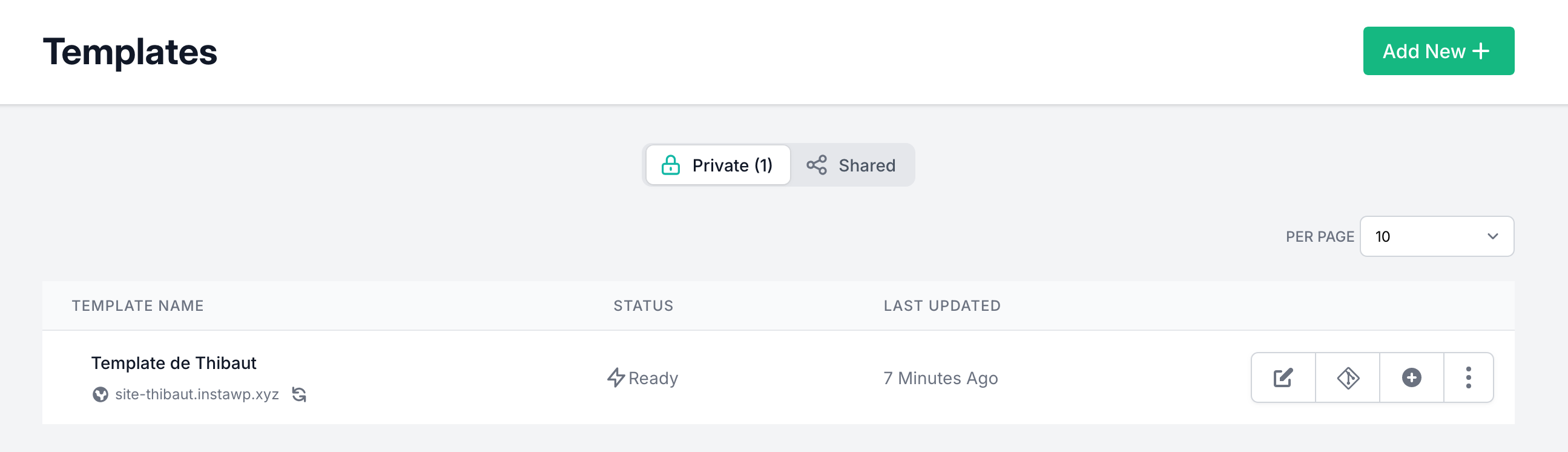Open the three-dot options menu on the template row
The width and height of the screenshot is (1568, 452).
coord(1468,377)
